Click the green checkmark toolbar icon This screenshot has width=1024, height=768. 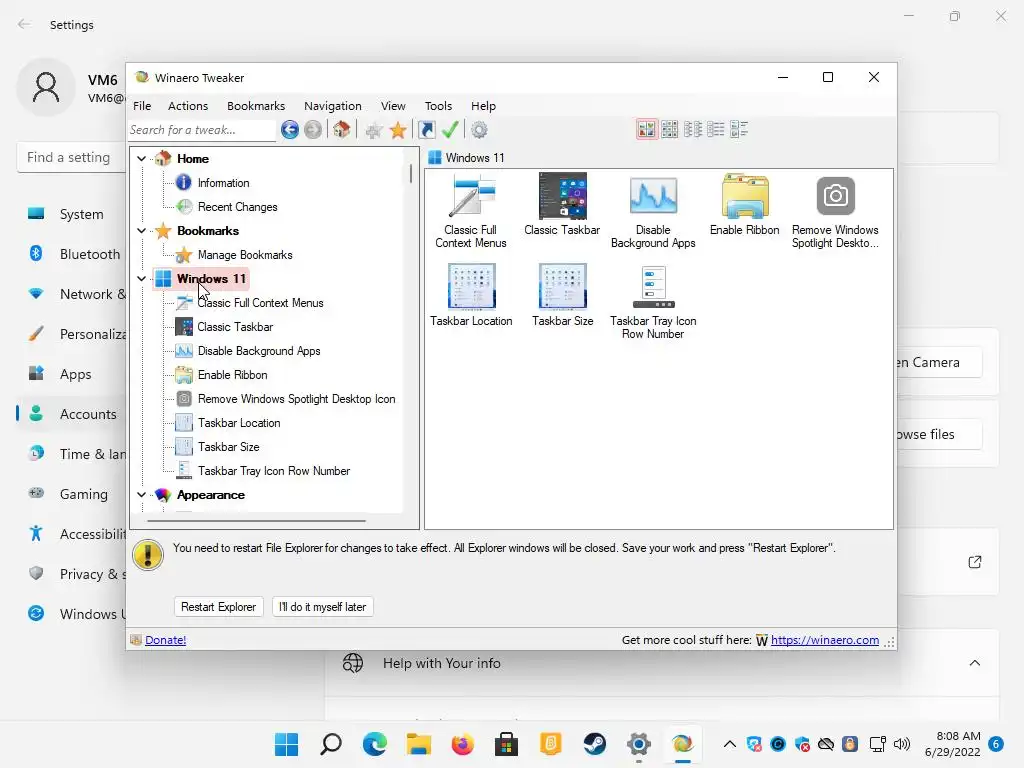click(x=450, y=130)
